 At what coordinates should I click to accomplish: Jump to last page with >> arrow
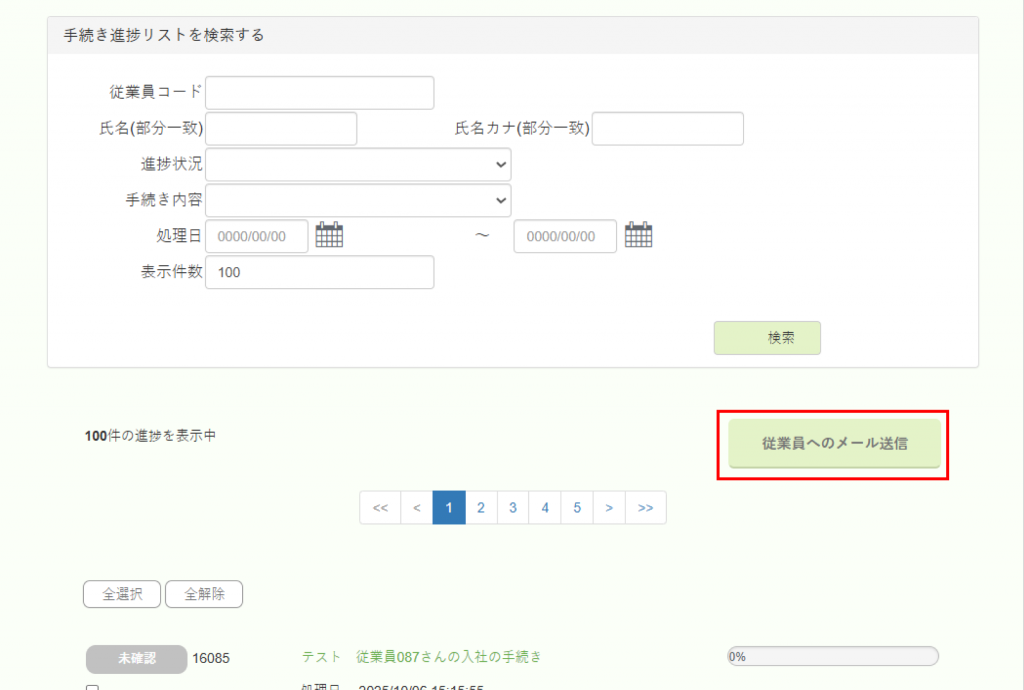[645, 508]
